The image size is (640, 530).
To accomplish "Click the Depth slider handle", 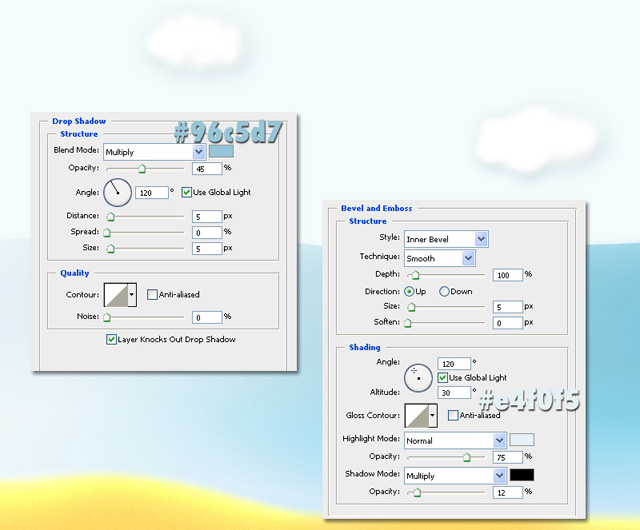I will click(x=416, y=275).
